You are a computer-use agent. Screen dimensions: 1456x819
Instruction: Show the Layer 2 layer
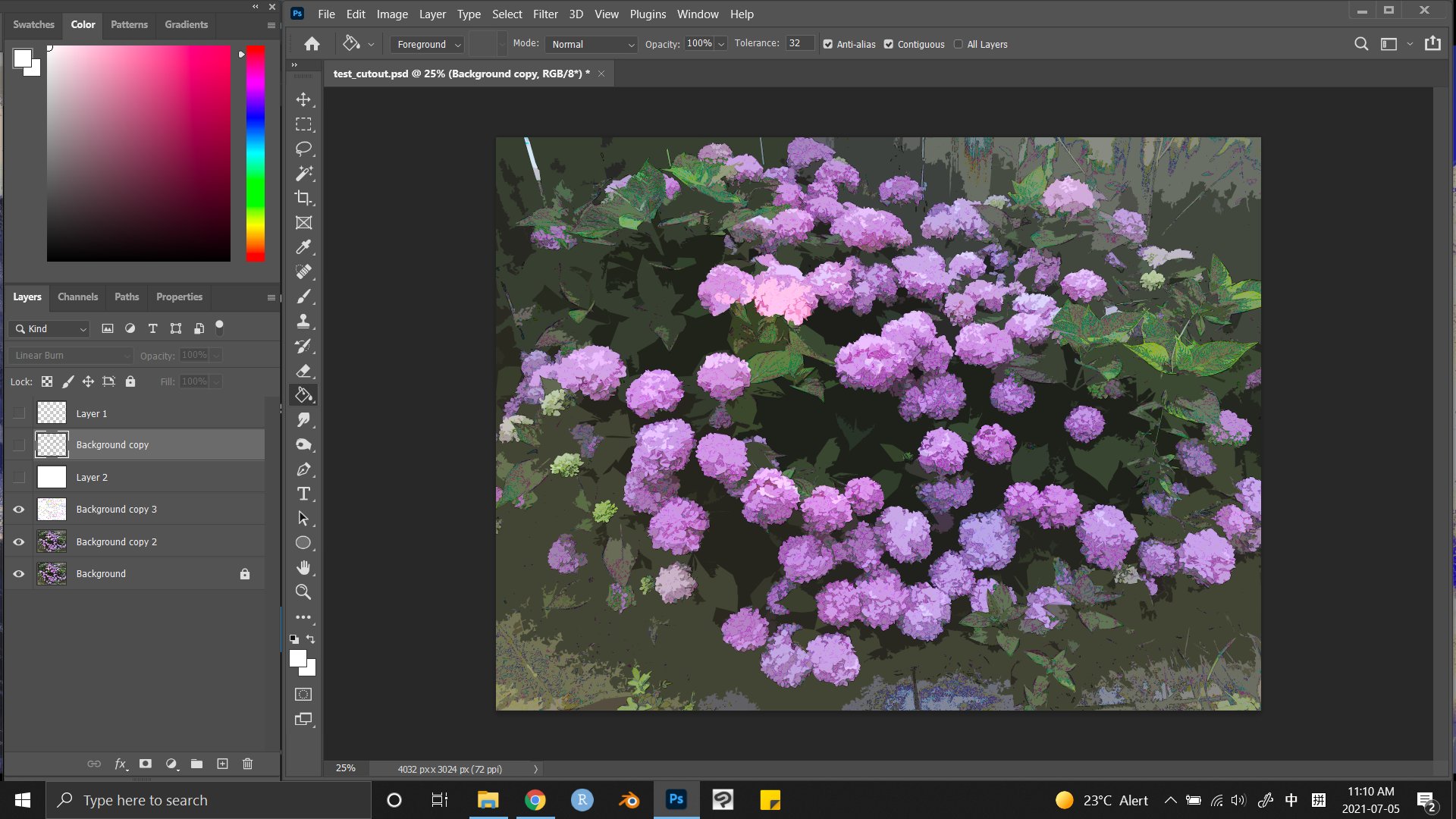(19, 477)
